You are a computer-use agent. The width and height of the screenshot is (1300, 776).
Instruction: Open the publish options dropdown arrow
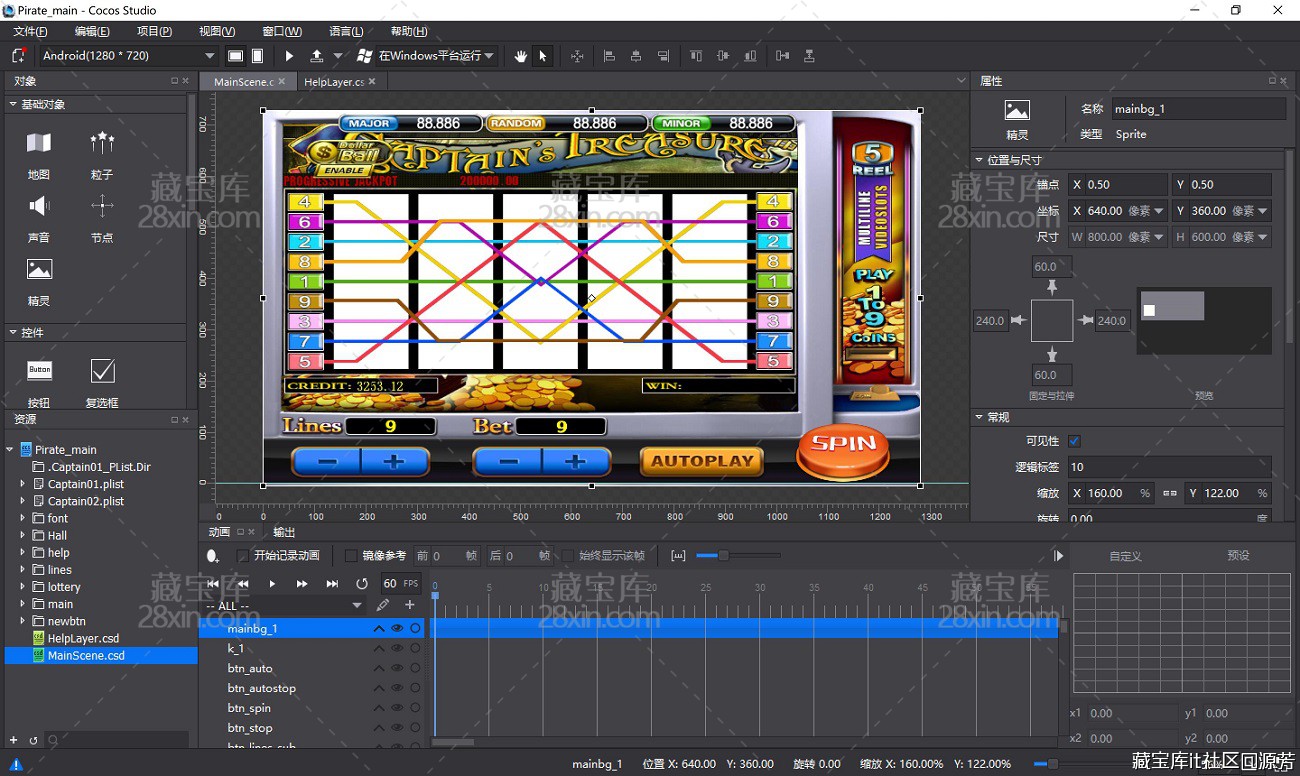(337, 56)
